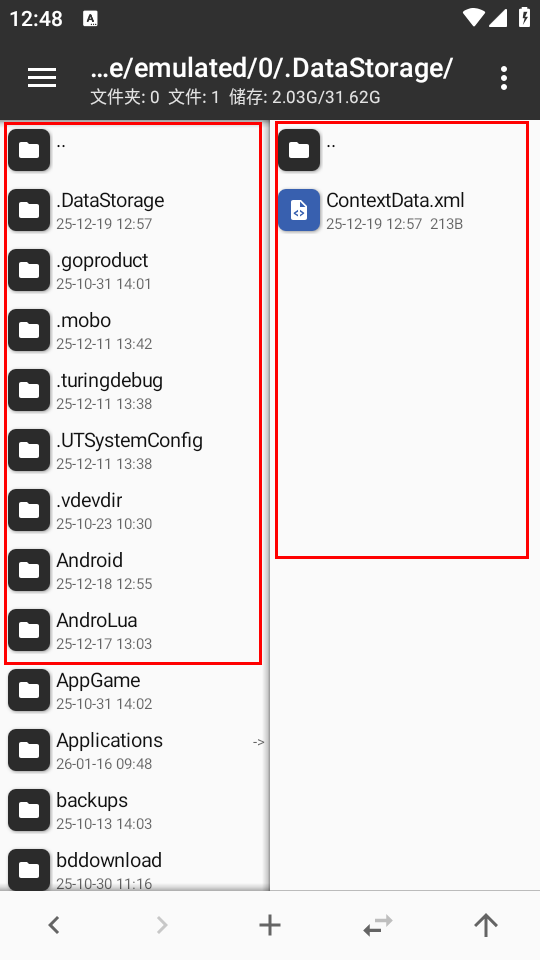Open the backups folder
This screenshot has width=540, height=960.
(x=135, y=810)
